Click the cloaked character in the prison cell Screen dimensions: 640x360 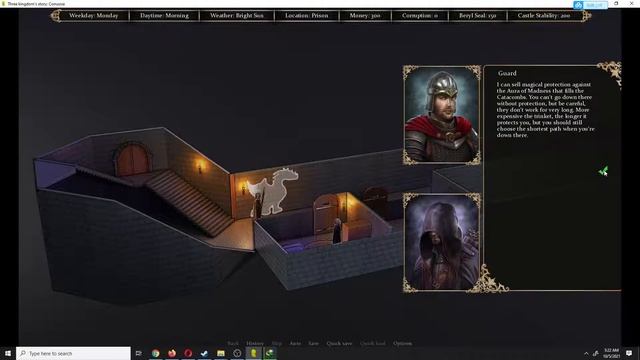click(x=337, y=231)
